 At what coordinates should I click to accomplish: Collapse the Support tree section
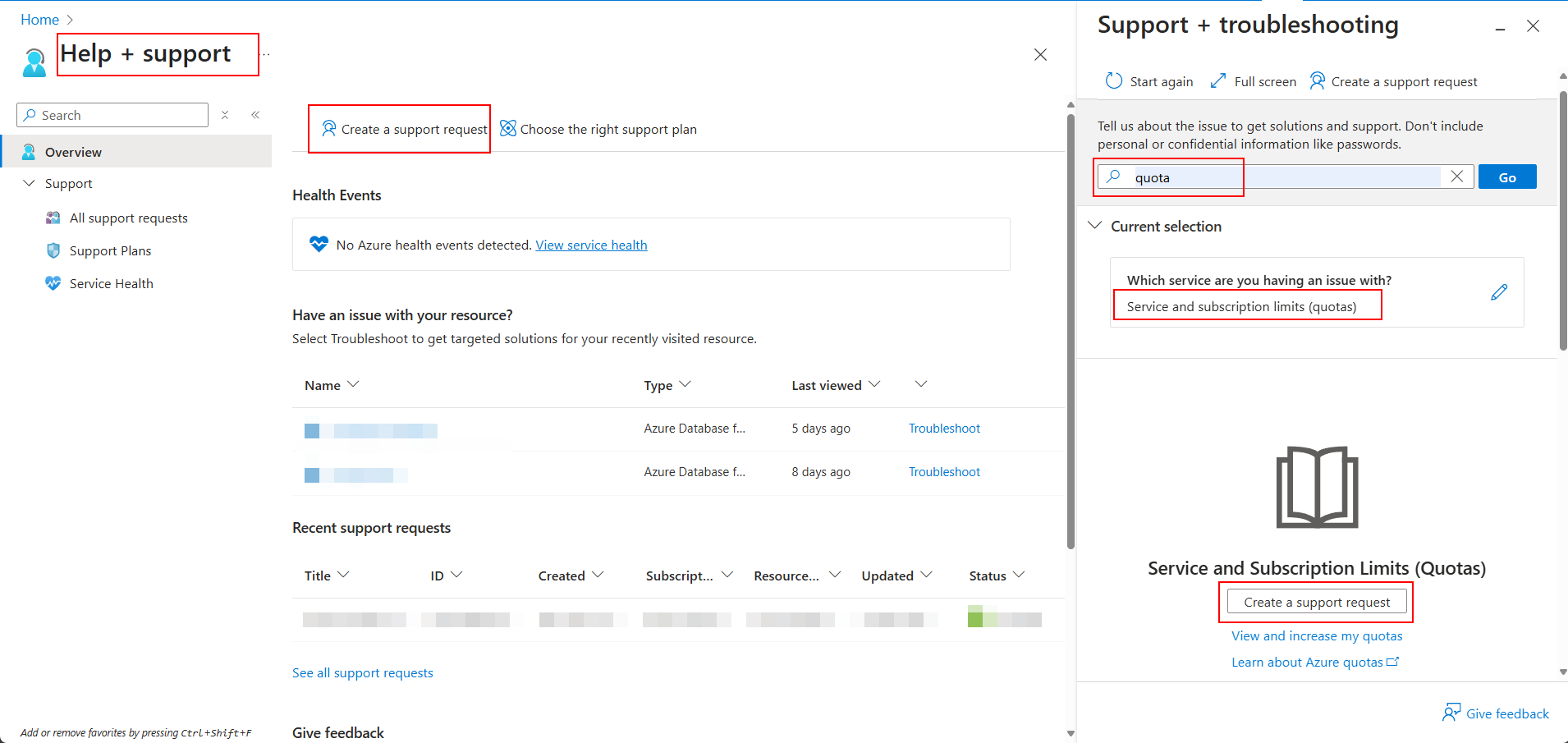[30, 183]
